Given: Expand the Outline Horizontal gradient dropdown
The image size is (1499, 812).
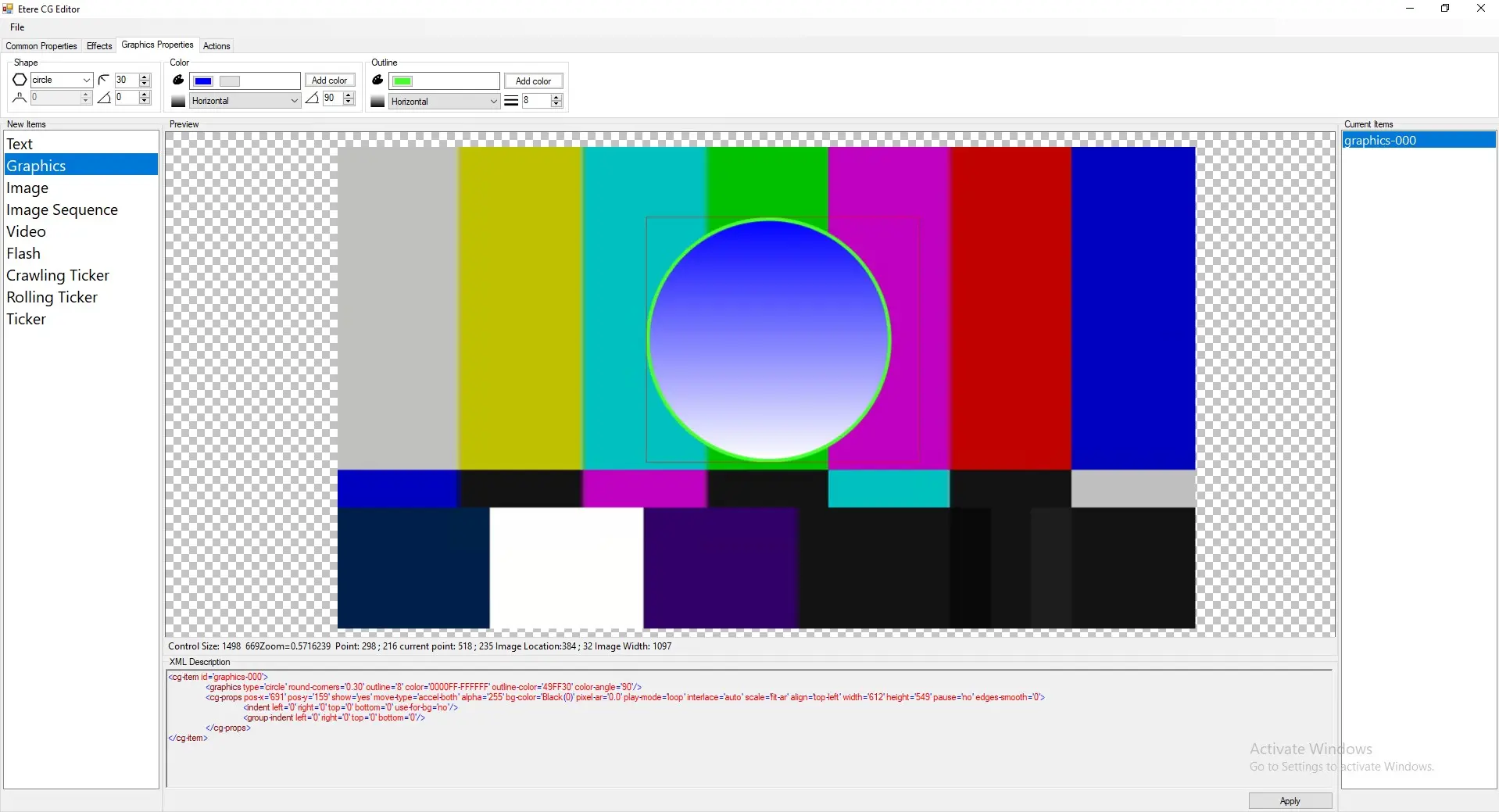Looking at the screenshot, I should pos(493,102).
